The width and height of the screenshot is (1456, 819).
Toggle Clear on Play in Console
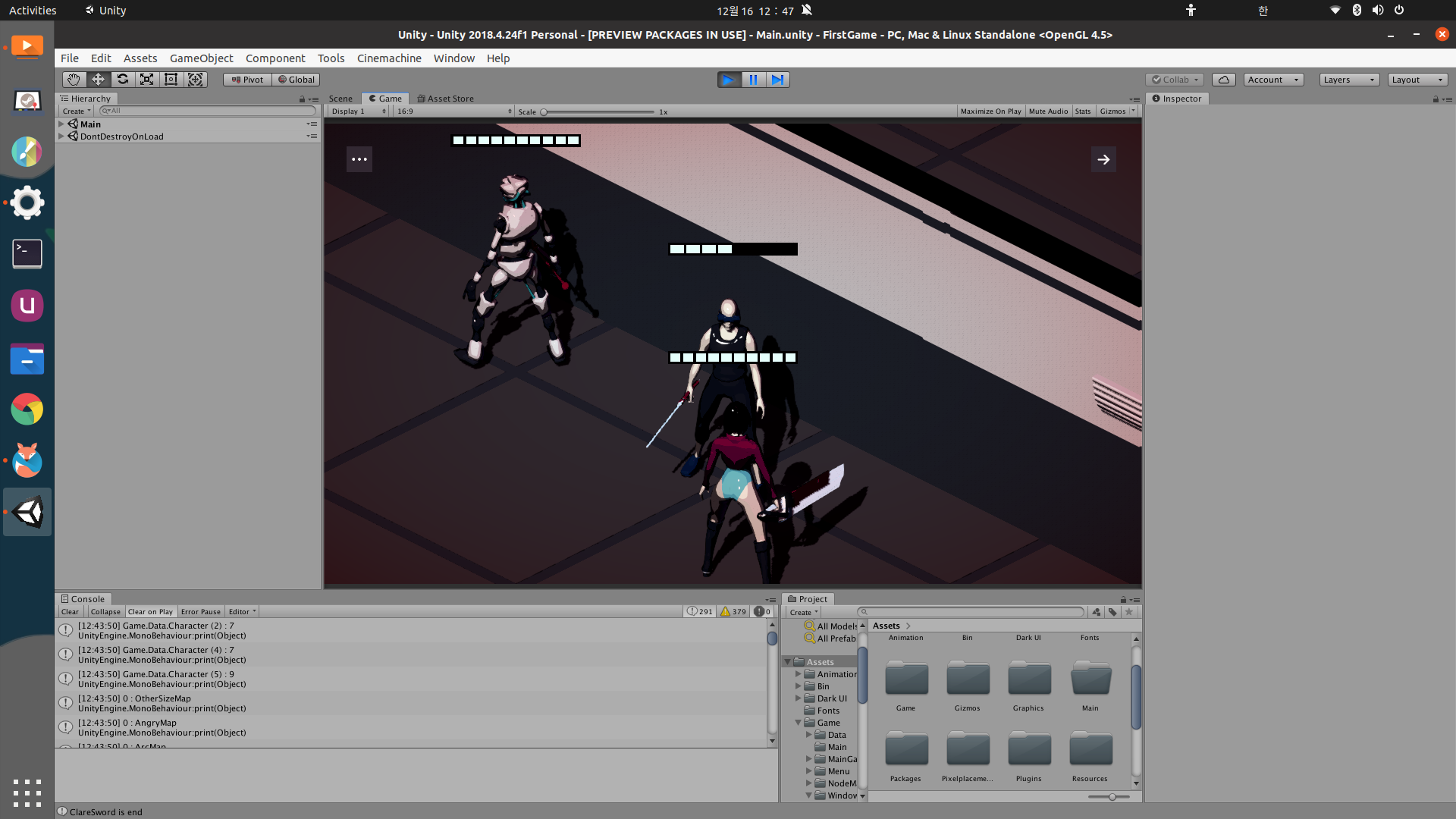[150, 612]
